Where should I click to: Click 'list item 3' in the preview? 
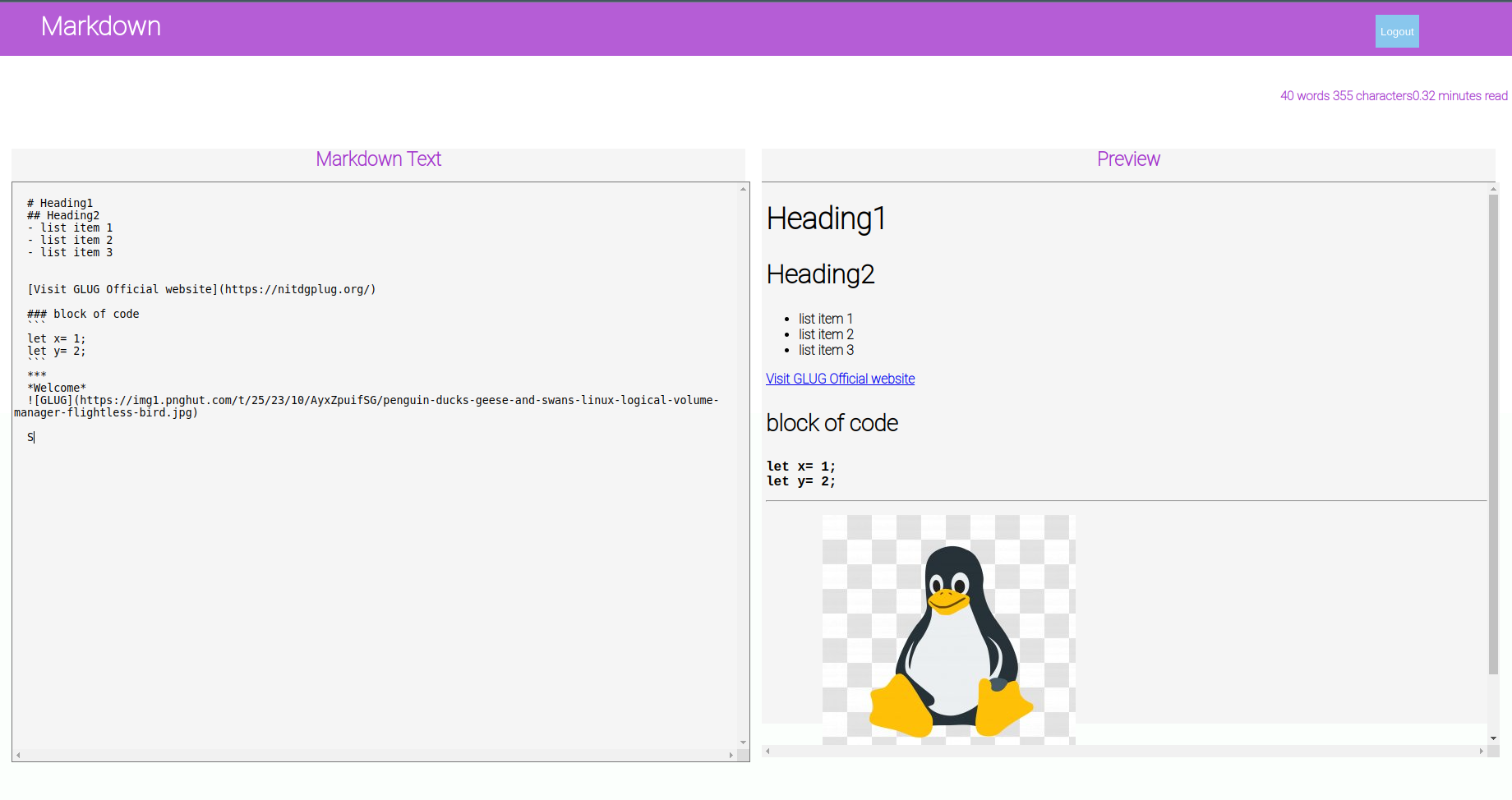(826, 350)
